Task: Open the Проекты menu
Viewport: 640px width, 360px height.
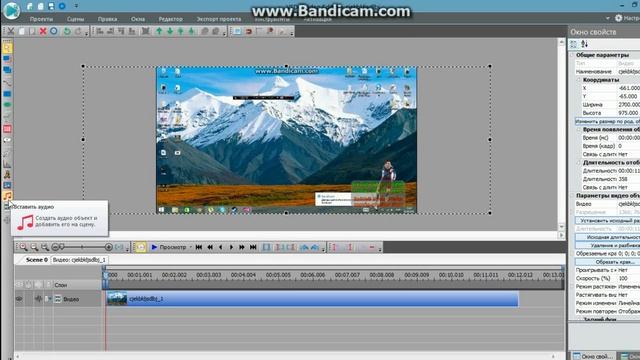Action: pyautogui.click(x=41, y=19)
